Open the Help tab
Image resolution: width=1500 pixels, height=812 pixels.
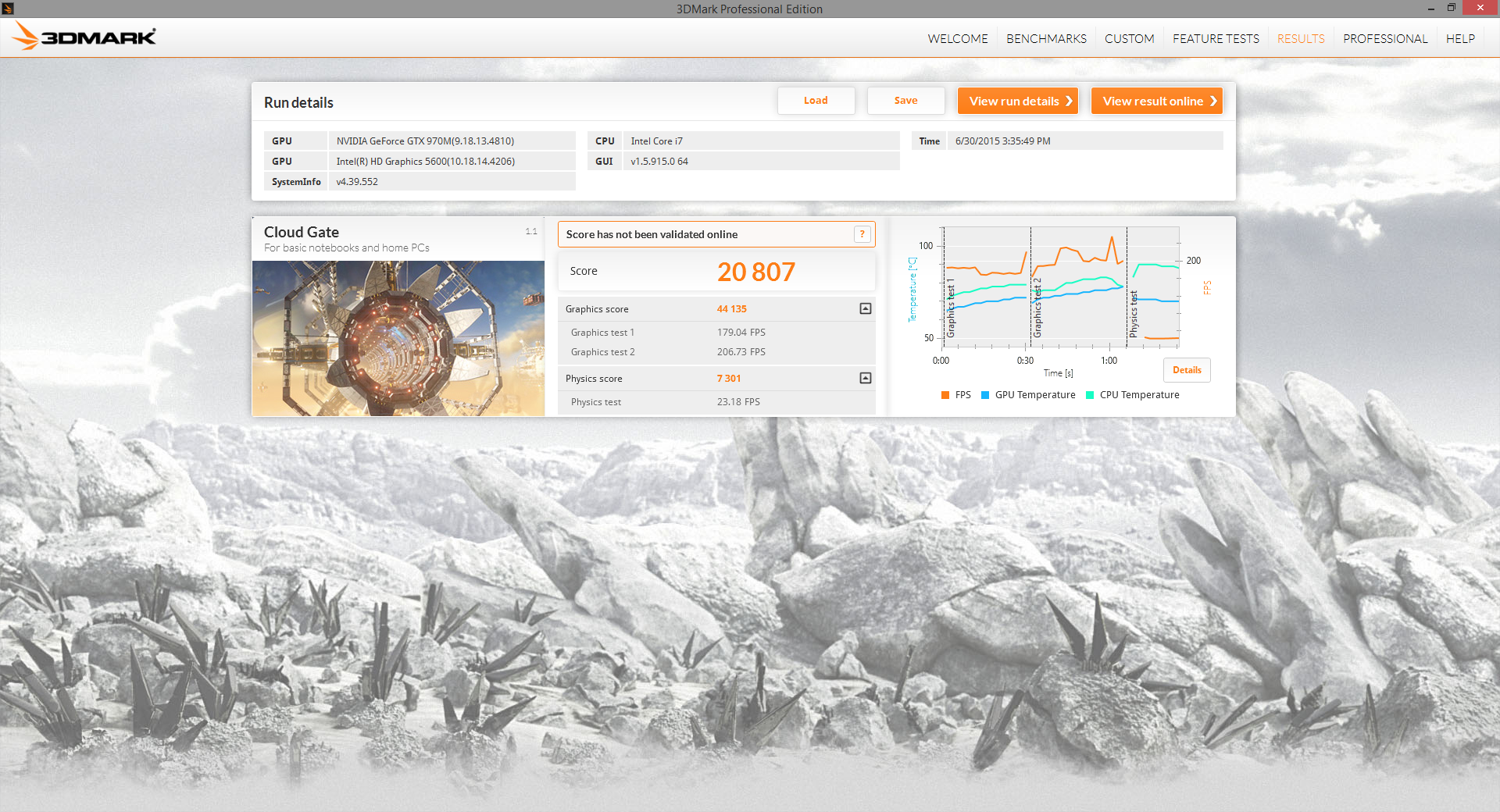point(1460,38)
